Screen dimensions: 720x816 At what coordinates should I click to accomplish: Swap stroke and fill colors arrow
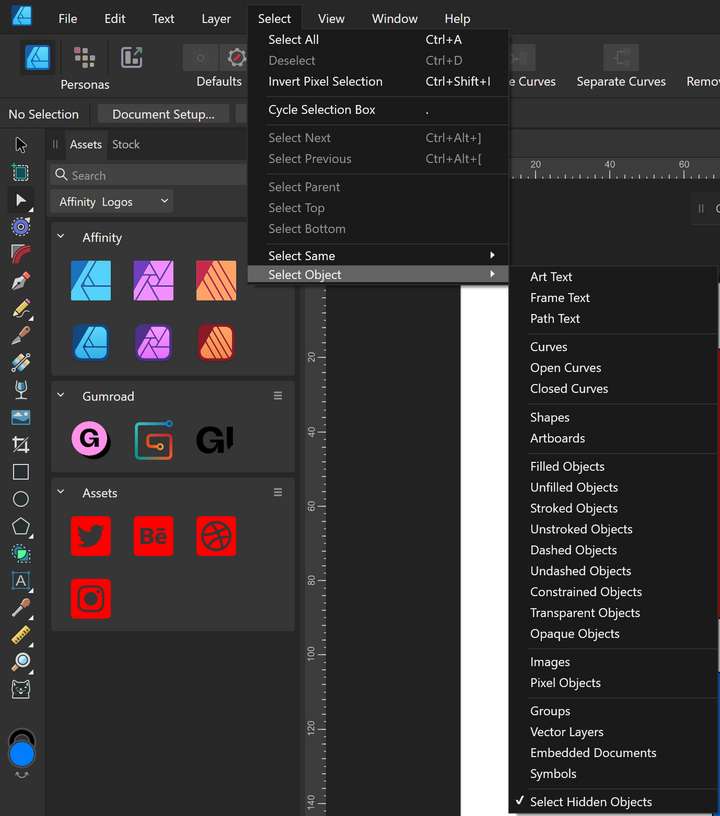pyautogui.click(x=22, y=775)
